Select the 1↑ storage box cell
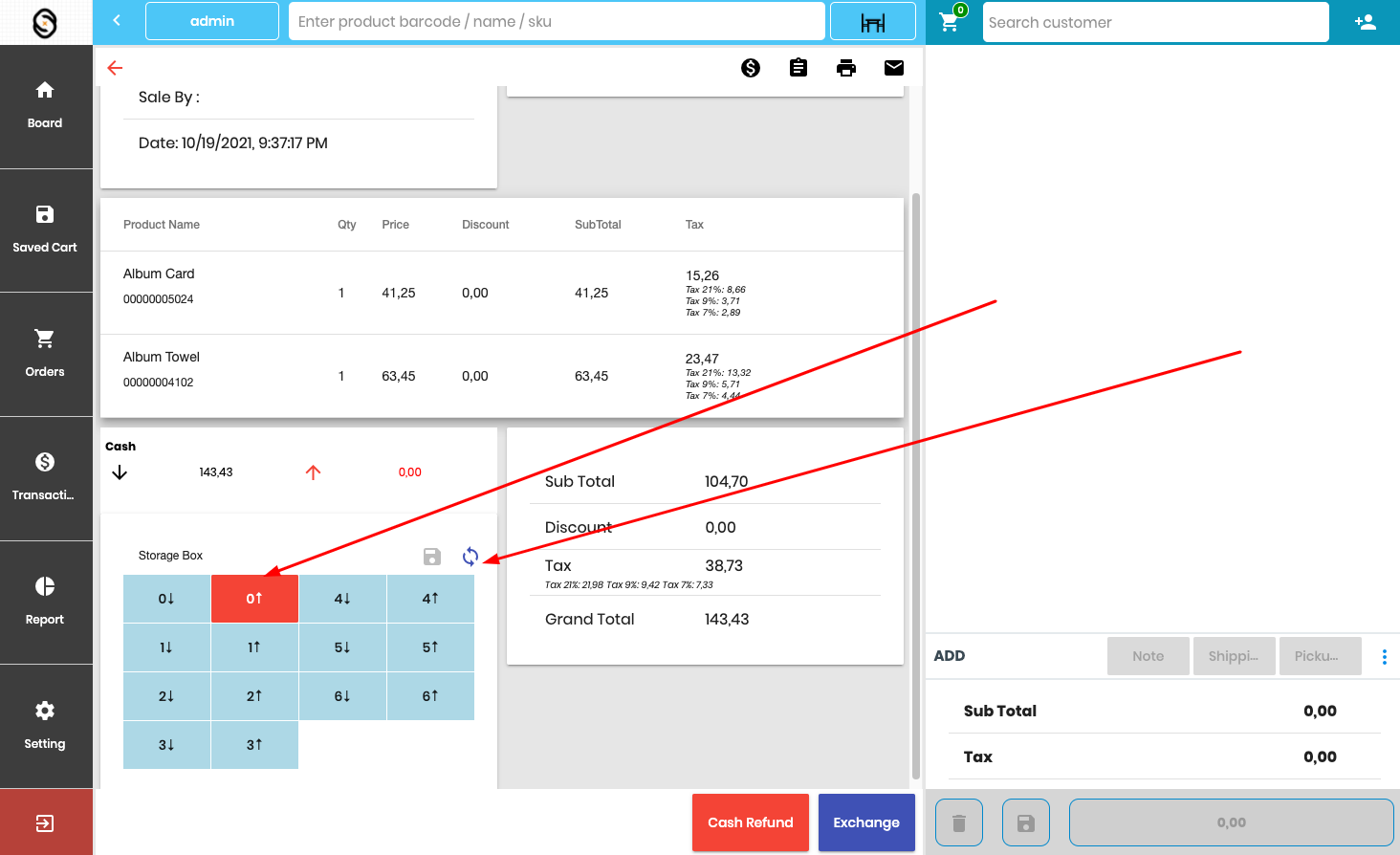1400x855 pixels. tap(254, 647)
